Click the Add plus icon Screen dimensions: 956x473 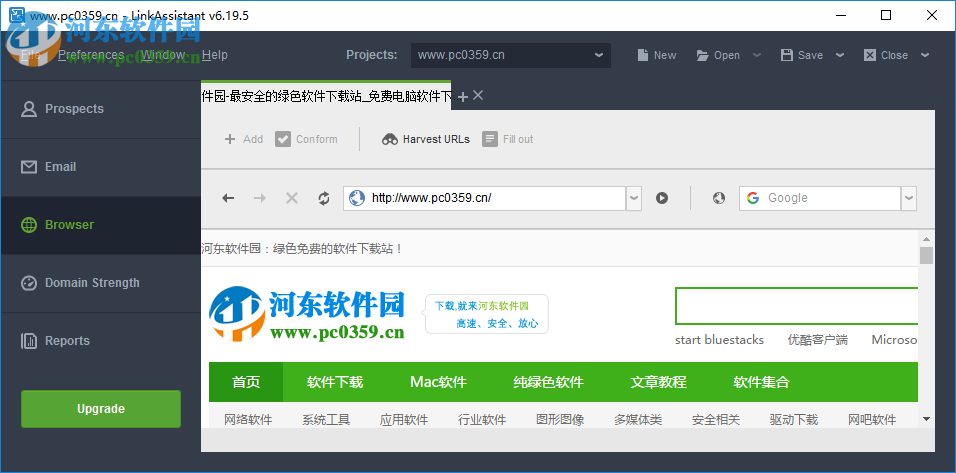230,139
